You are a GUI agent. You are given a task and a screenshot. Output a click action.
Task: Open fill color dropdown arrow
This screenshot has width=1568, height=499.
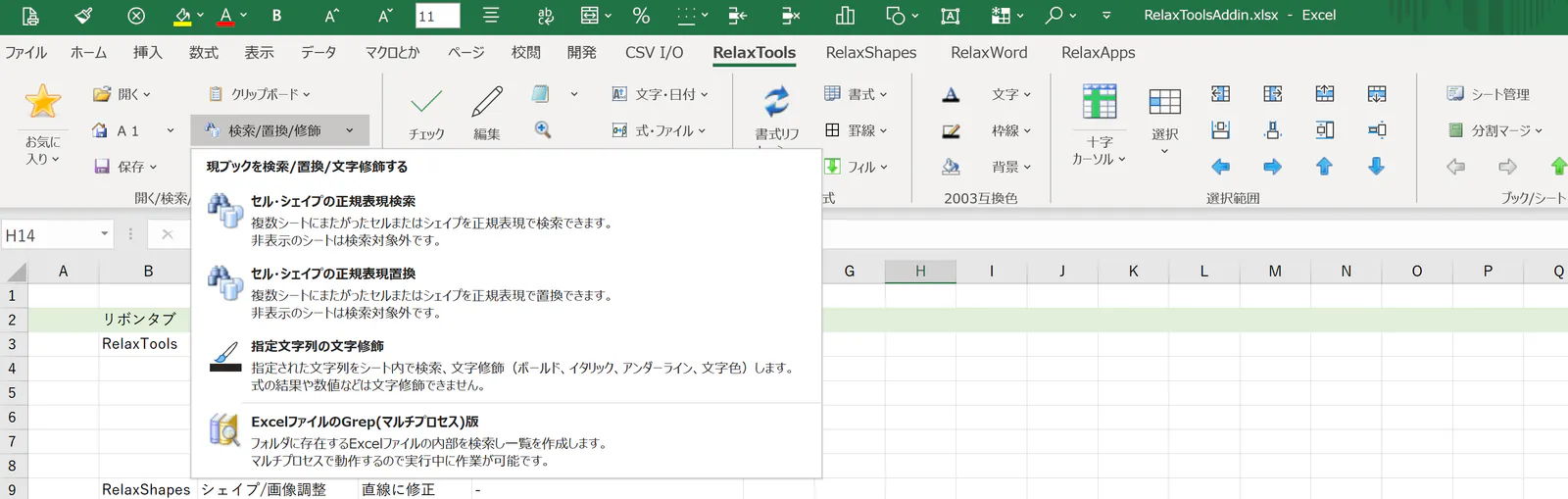point(201,16)
